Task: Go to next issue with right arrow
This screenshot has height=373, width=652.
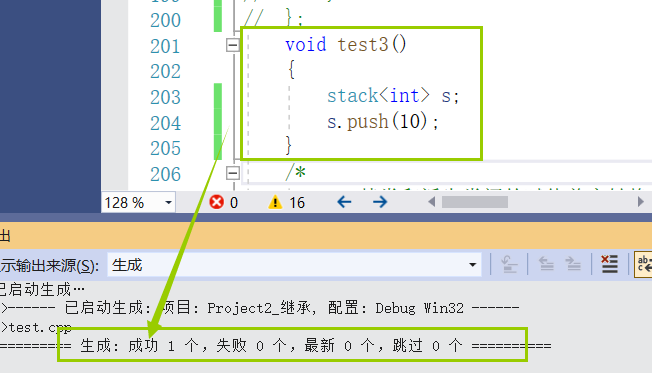Action: point(380,203)
